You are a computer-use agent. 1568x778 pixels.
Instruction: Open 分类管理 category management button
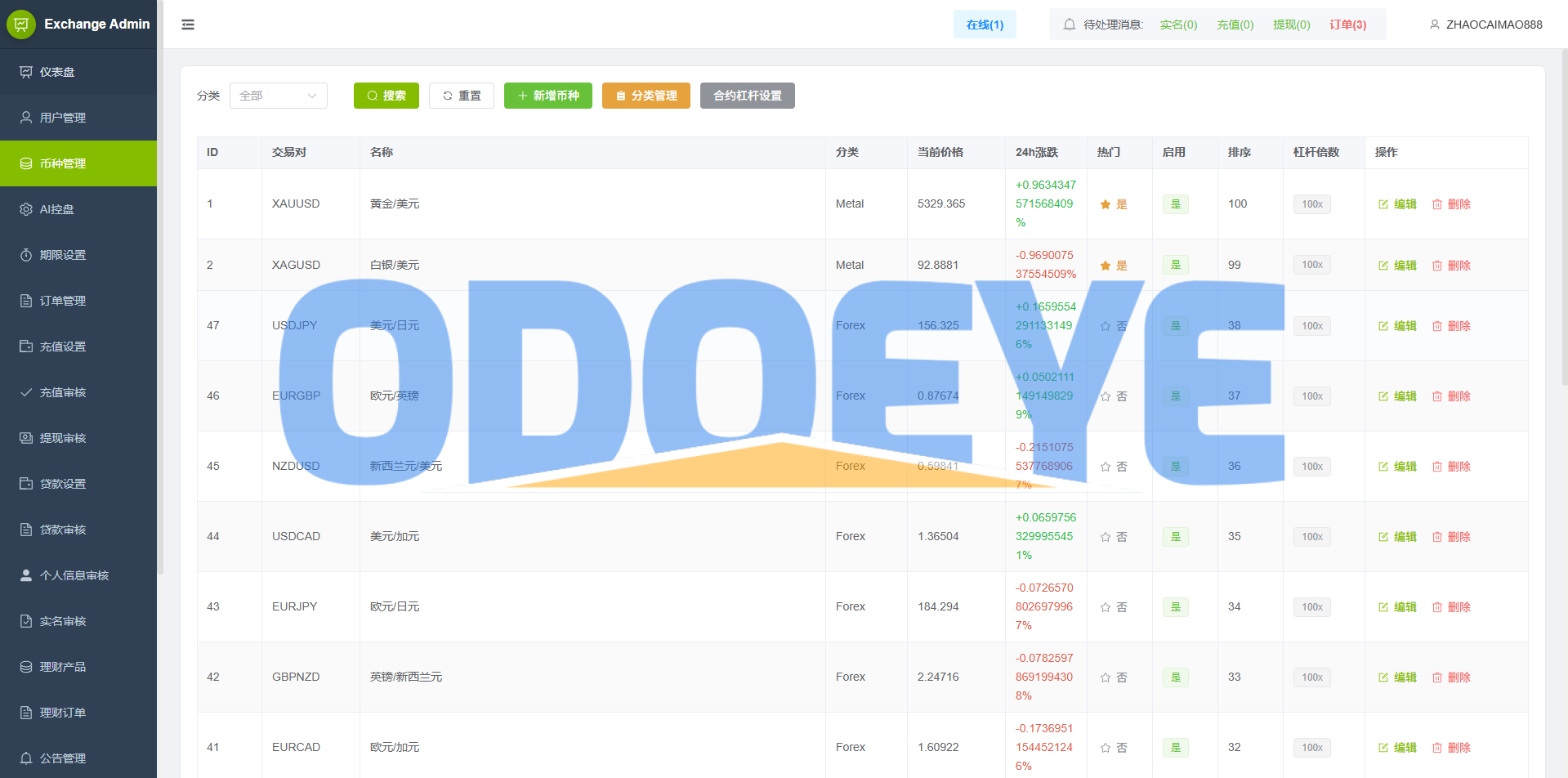pyautogui.click(x=646, y=96)
